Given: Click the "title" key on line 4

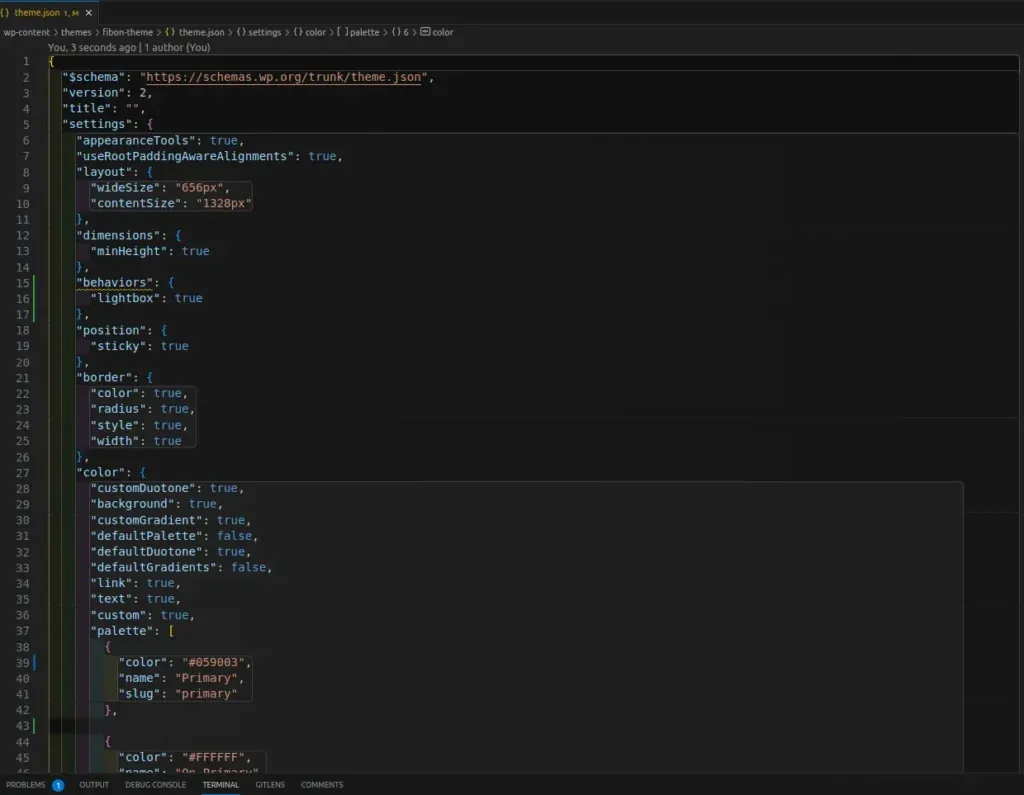Looking at the screenshot, I should 86,108.
